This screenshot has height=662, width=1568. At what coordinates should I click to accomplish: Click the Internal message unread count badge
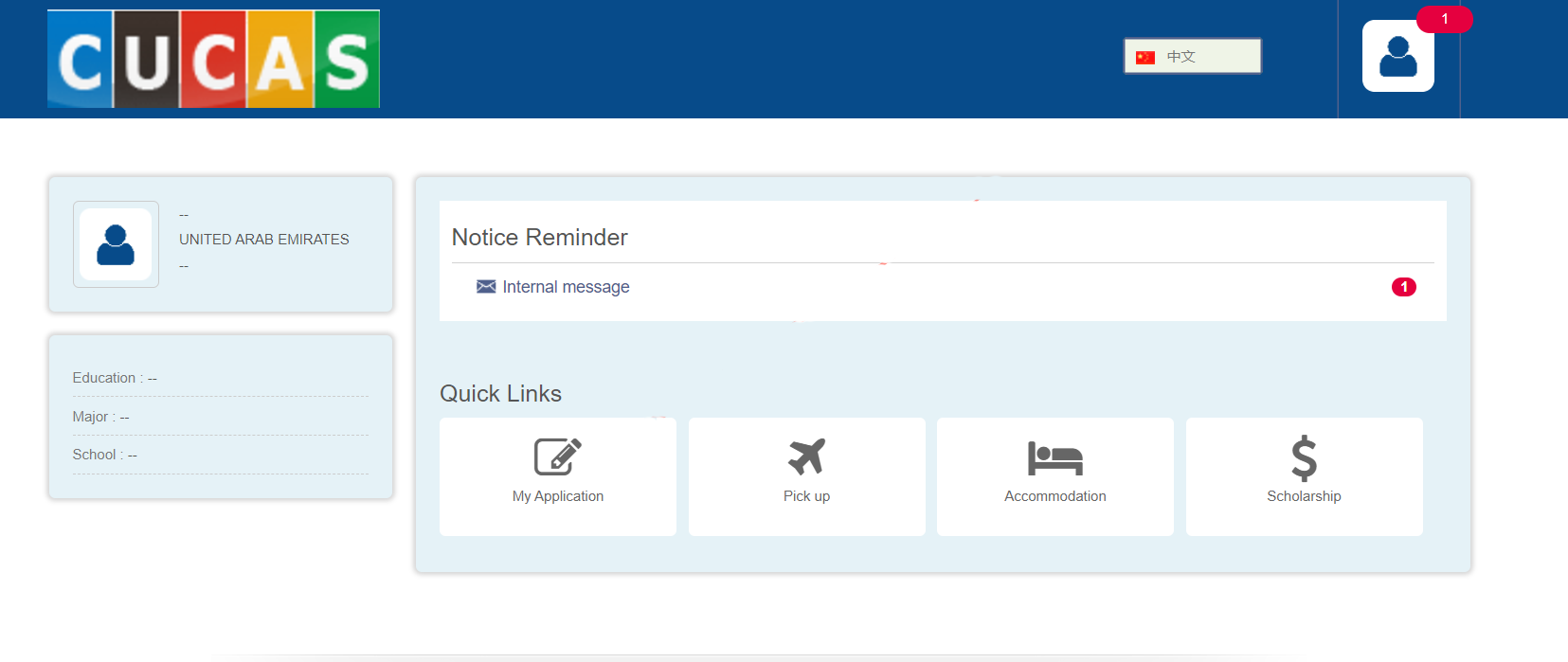(x=1403, y=287)
